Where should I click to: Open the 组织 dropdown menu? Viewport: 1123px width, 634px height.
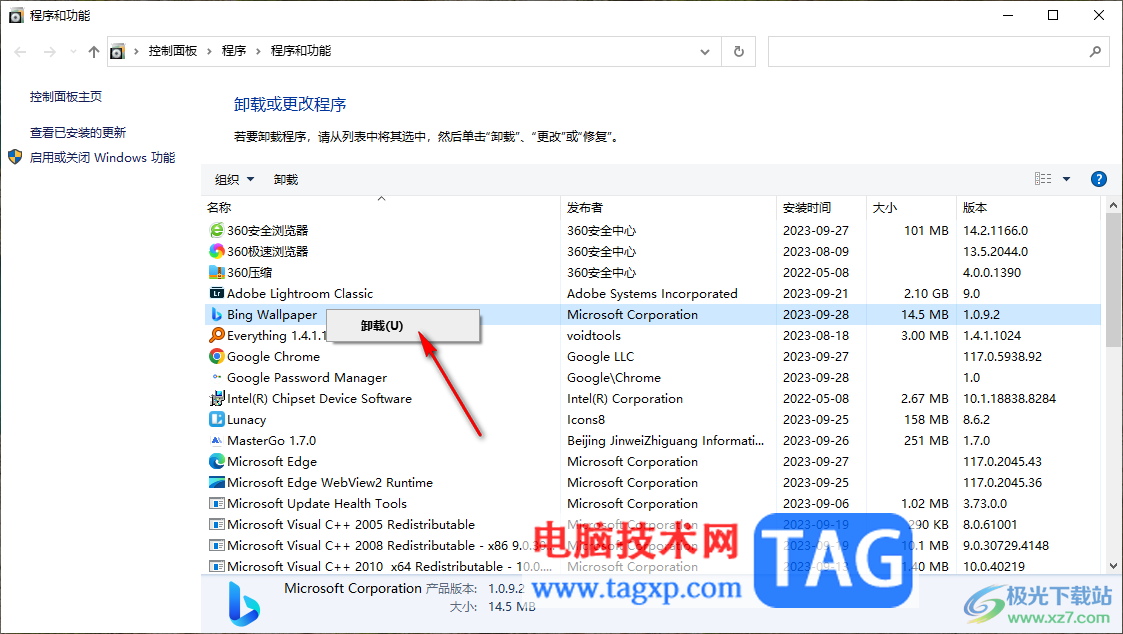coord(234,179)
